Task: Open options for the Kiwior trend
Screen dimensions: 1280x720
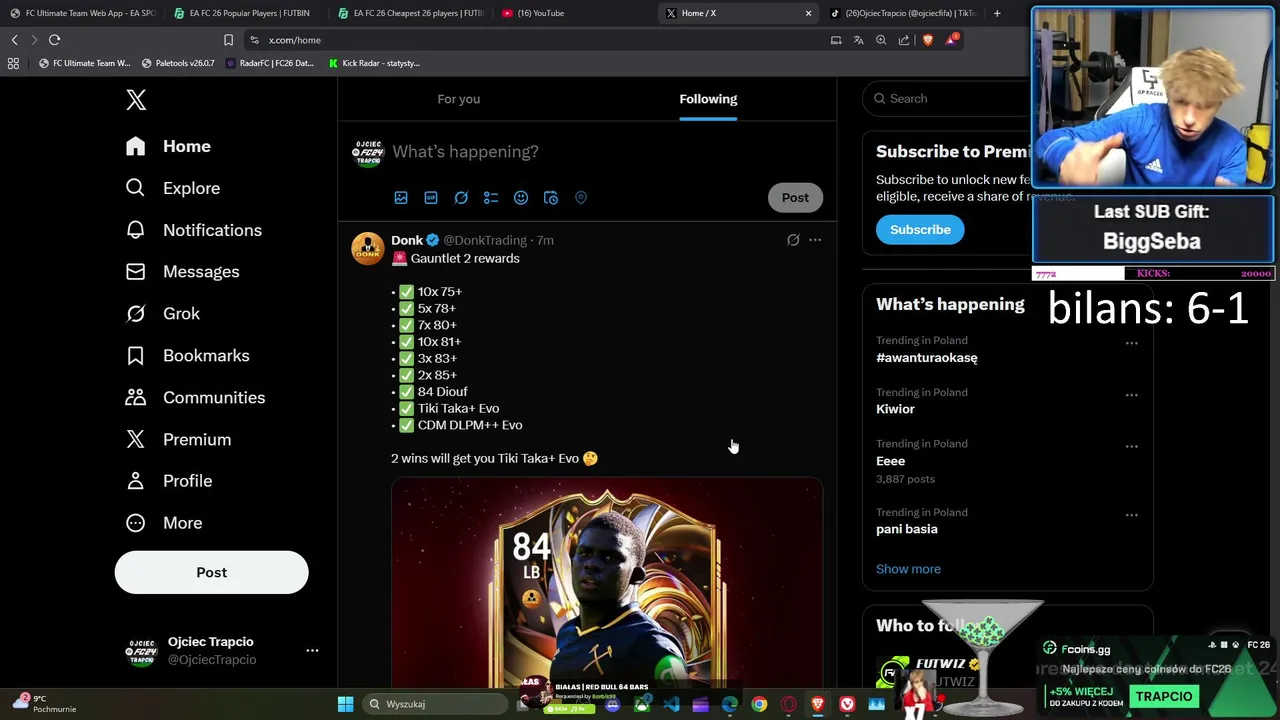Action: click(1131, 395)
